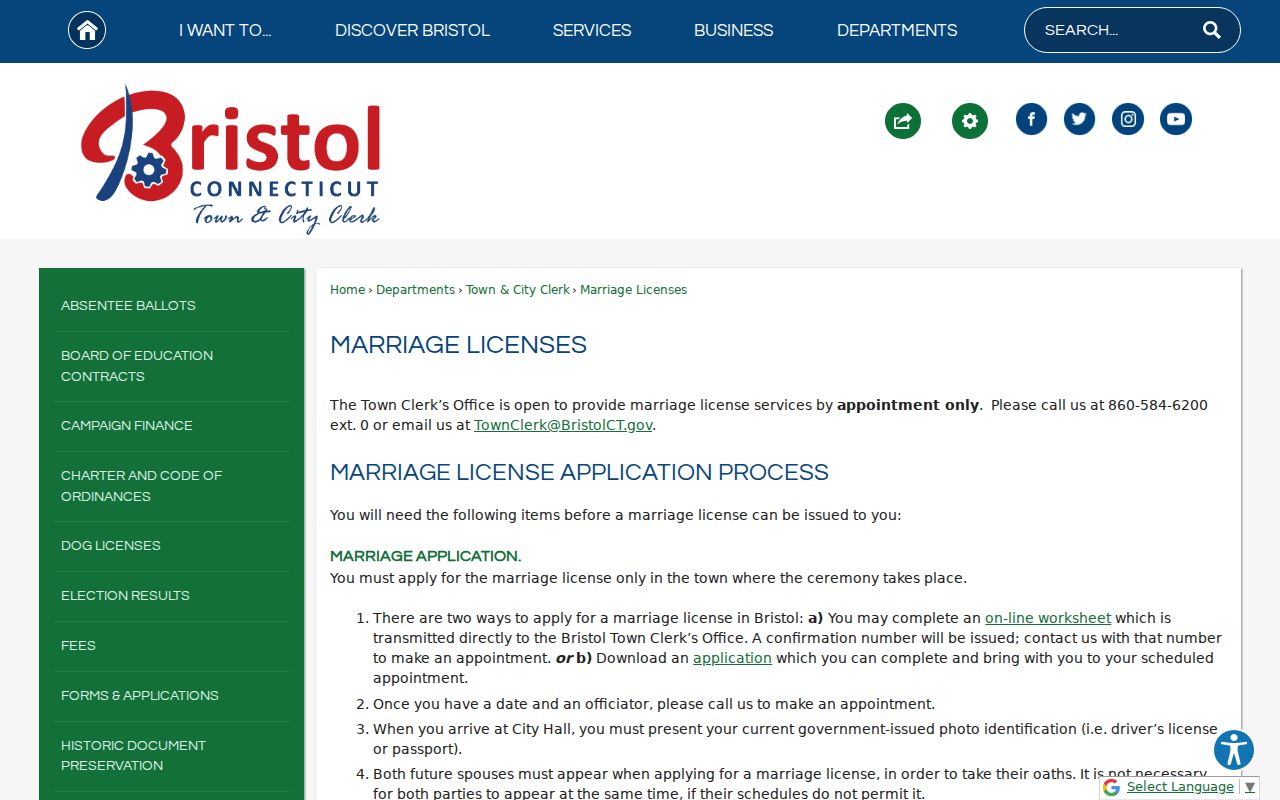Click MARRIAGE LICENSE APPLICATION PROCESS heading
The height and width of the screenshot is (800, 1280).
point(579,472)
